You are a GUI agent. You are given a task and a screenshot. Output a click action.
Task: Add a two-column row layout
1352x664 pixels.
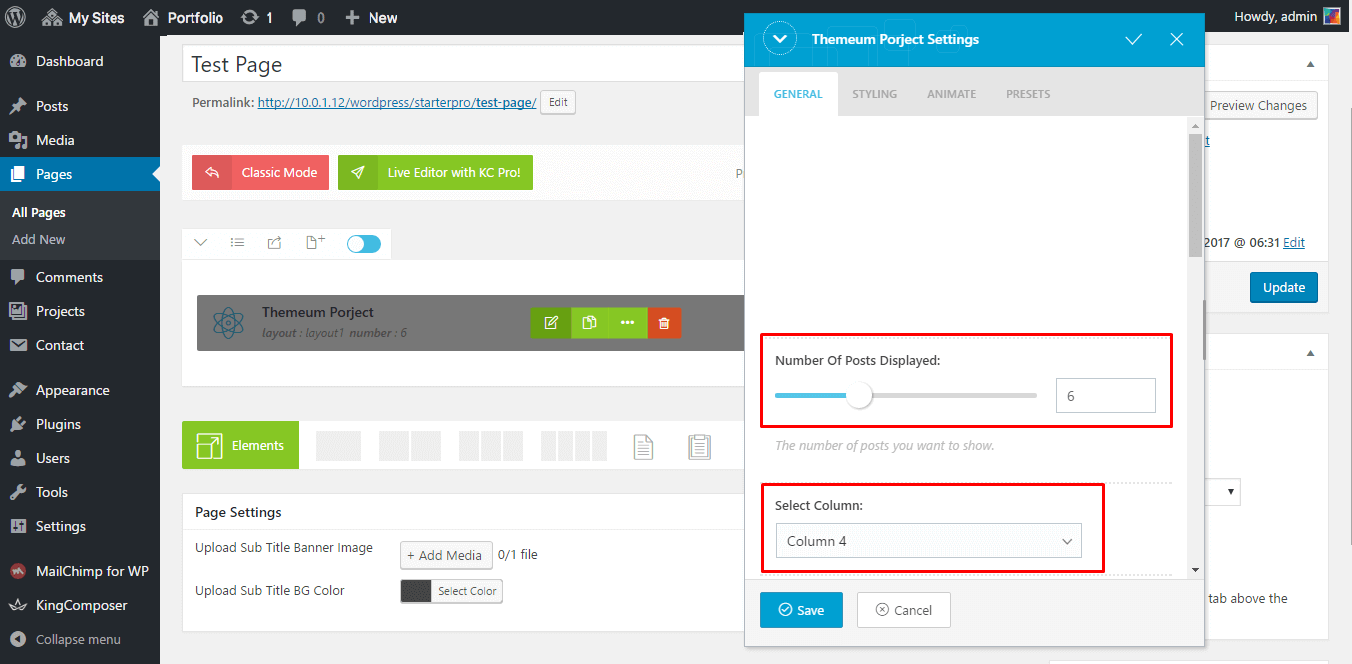[x=410, y=446]
